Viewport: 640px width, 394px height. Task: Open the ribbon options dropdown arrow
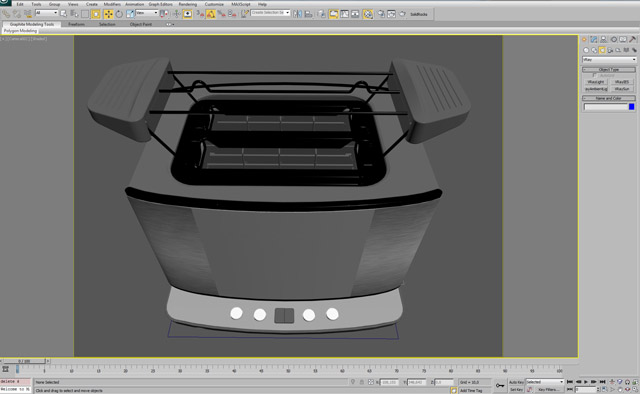click(x=170, y=24)
